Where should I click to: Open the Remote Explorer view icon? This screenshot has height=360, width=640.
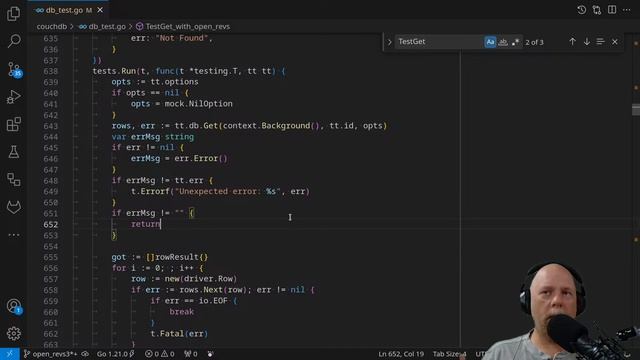(x=13, y=180)
